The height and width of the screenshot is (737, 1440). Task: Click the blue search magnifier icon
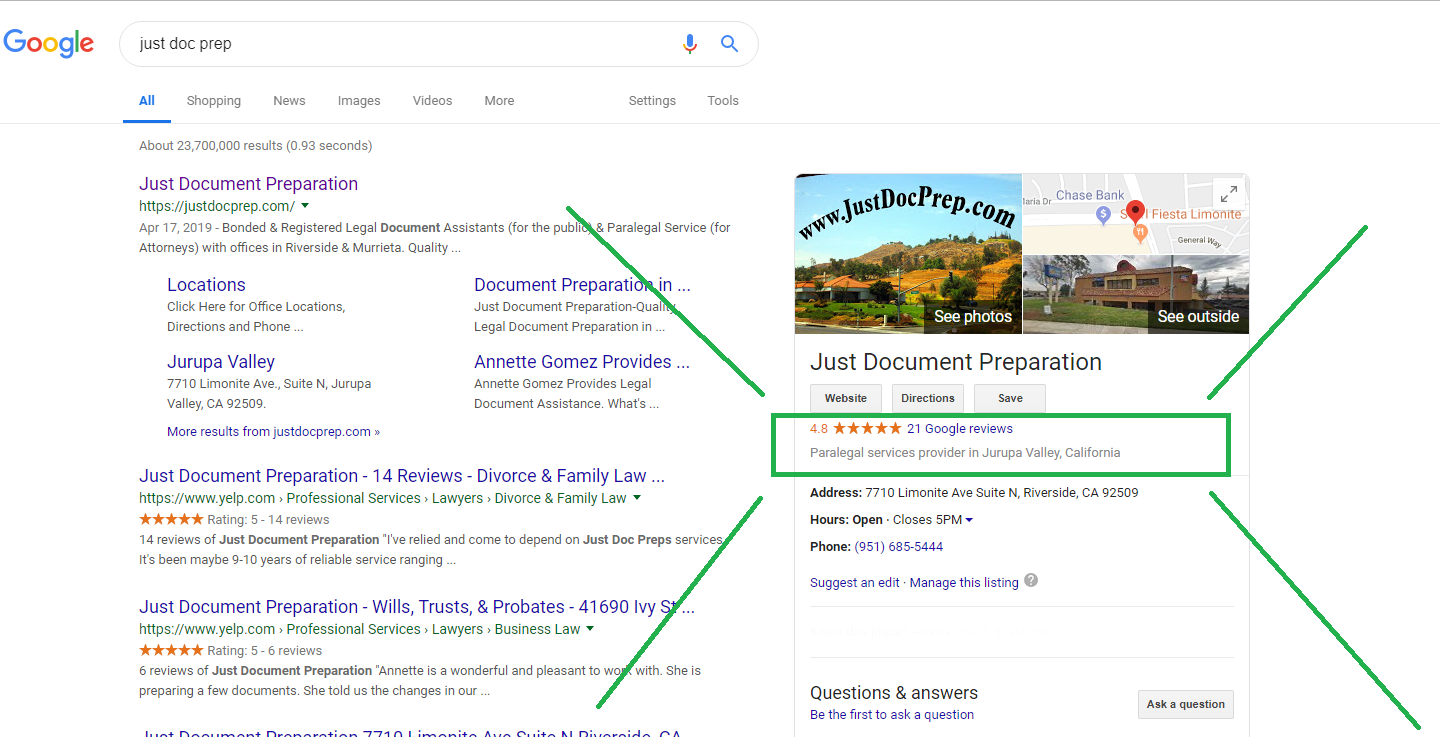coord(729,44)
